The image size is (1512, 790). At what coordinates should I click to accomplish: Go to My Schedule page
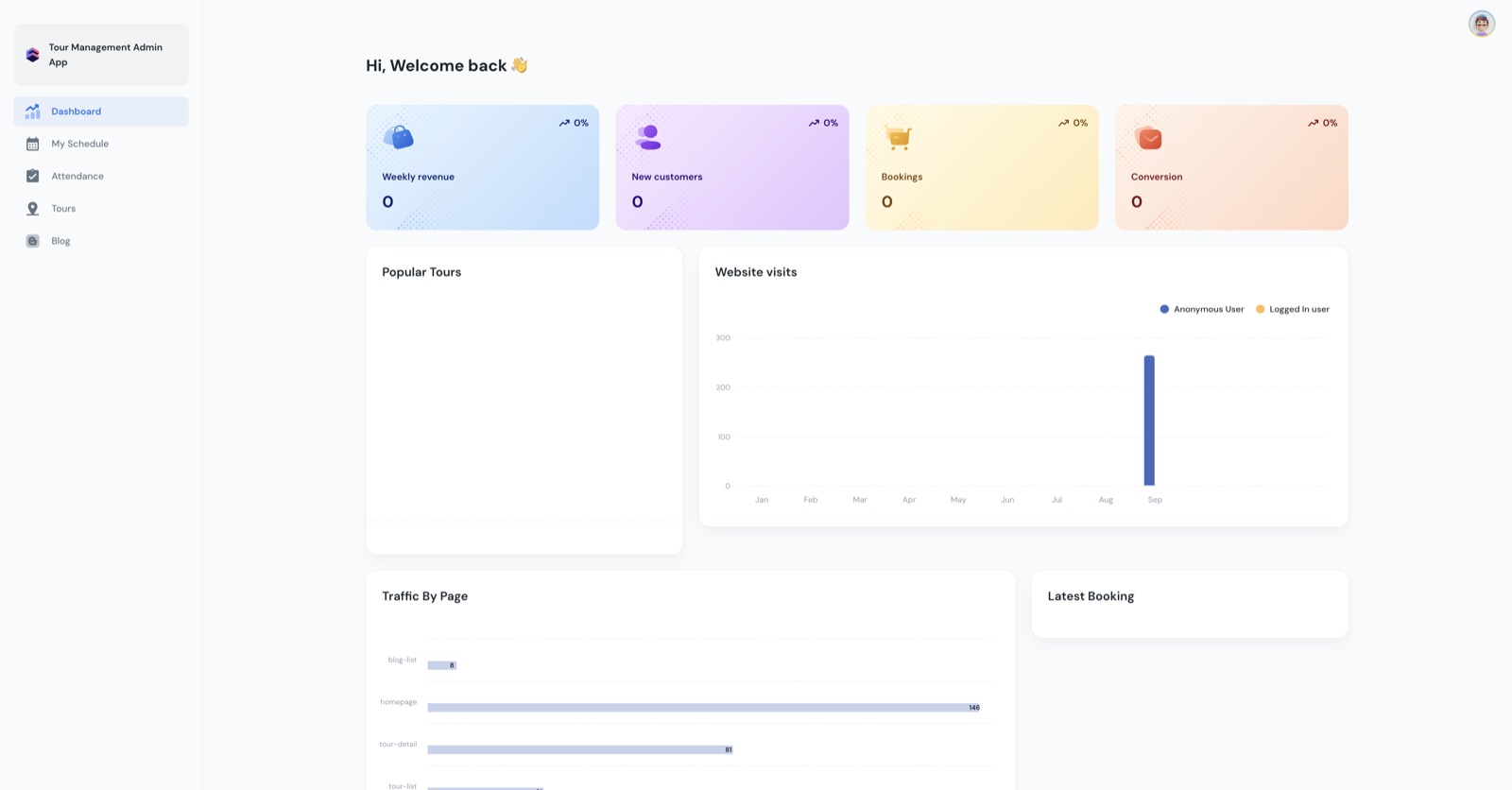101,144
